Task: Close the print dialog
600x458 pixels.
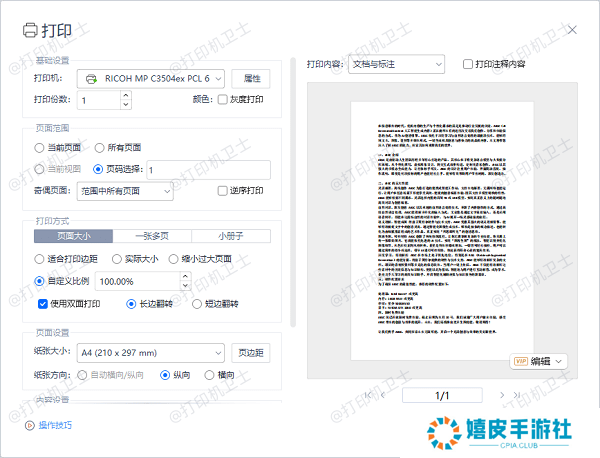Action: click(x=571, y=28)
